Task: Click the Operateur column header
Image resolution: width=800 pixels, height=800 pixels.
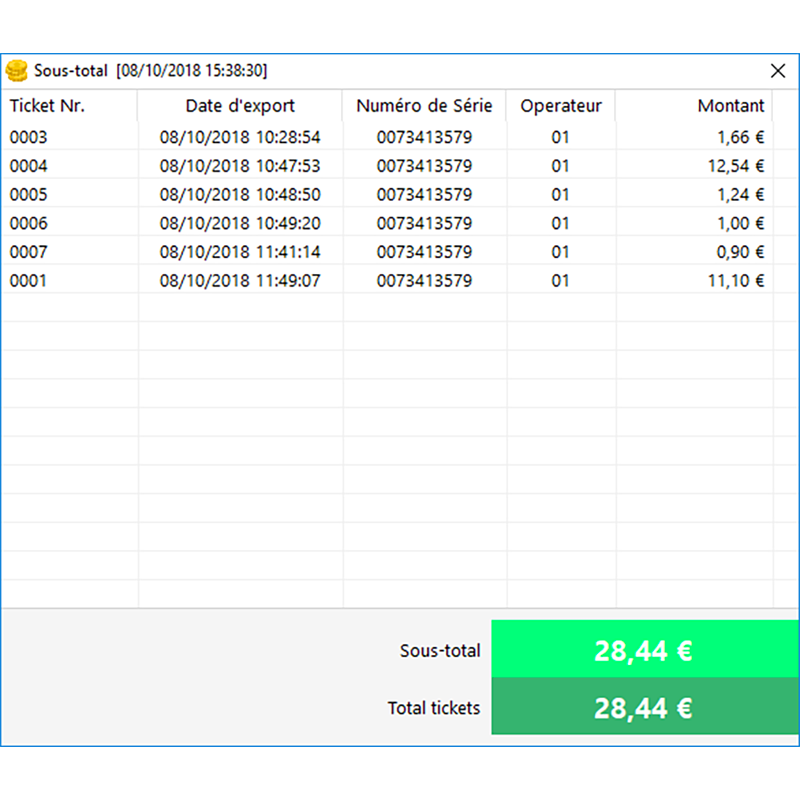Action: 560,106
